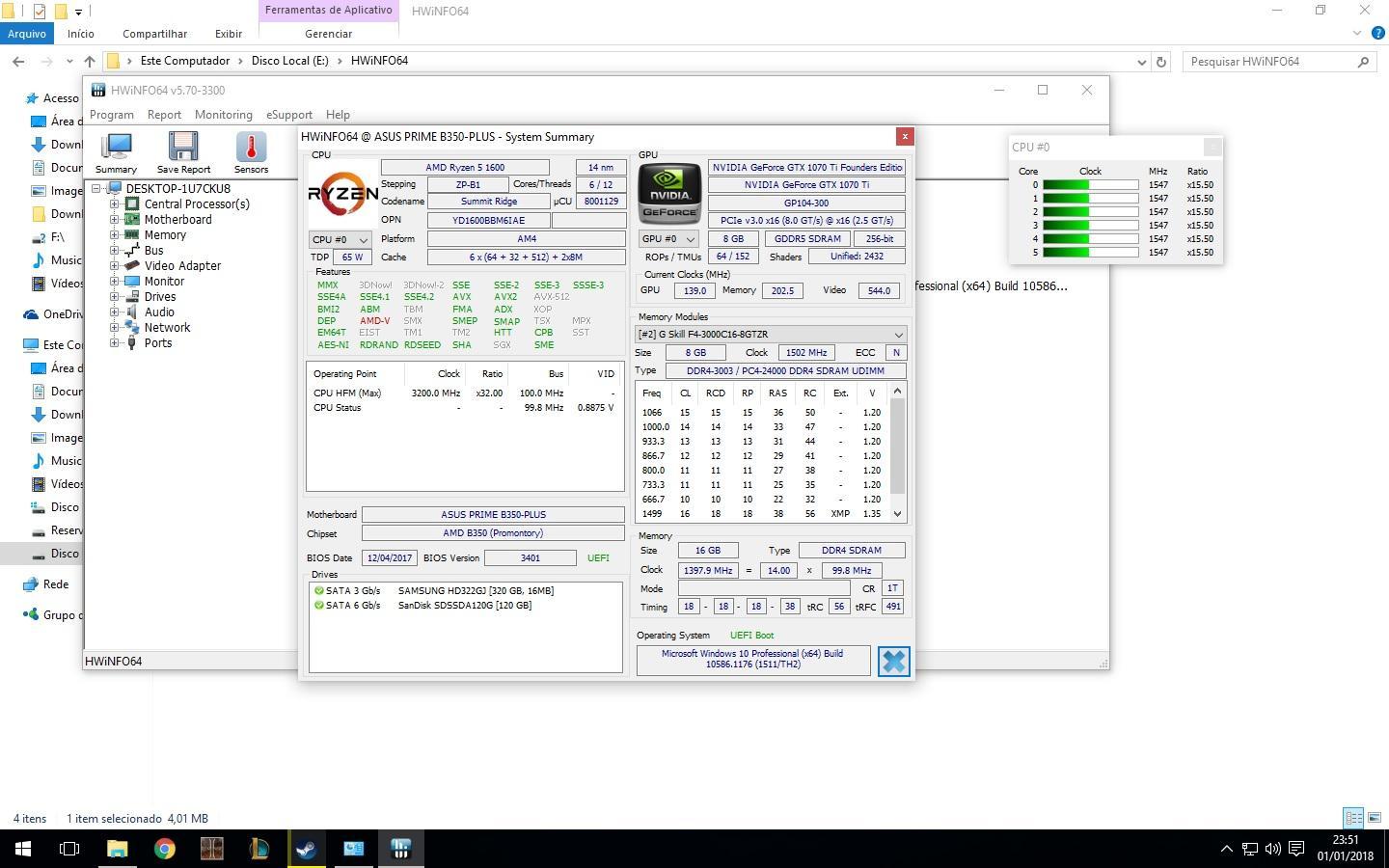Open the Report menu
This screenshot has height=868, width=1389.
164,115
